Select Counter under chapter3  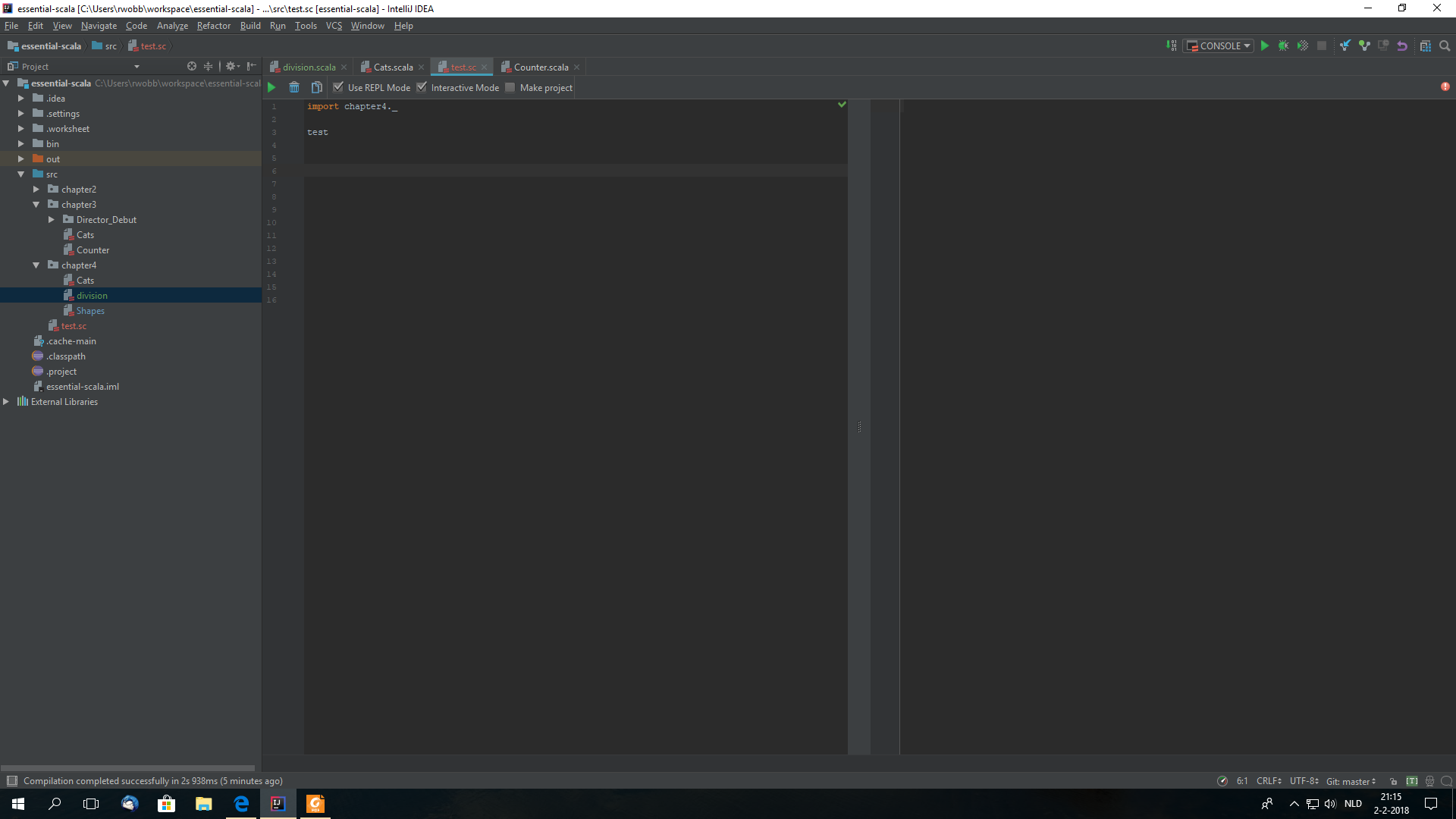pyautogui.click(x=93, y=249)
